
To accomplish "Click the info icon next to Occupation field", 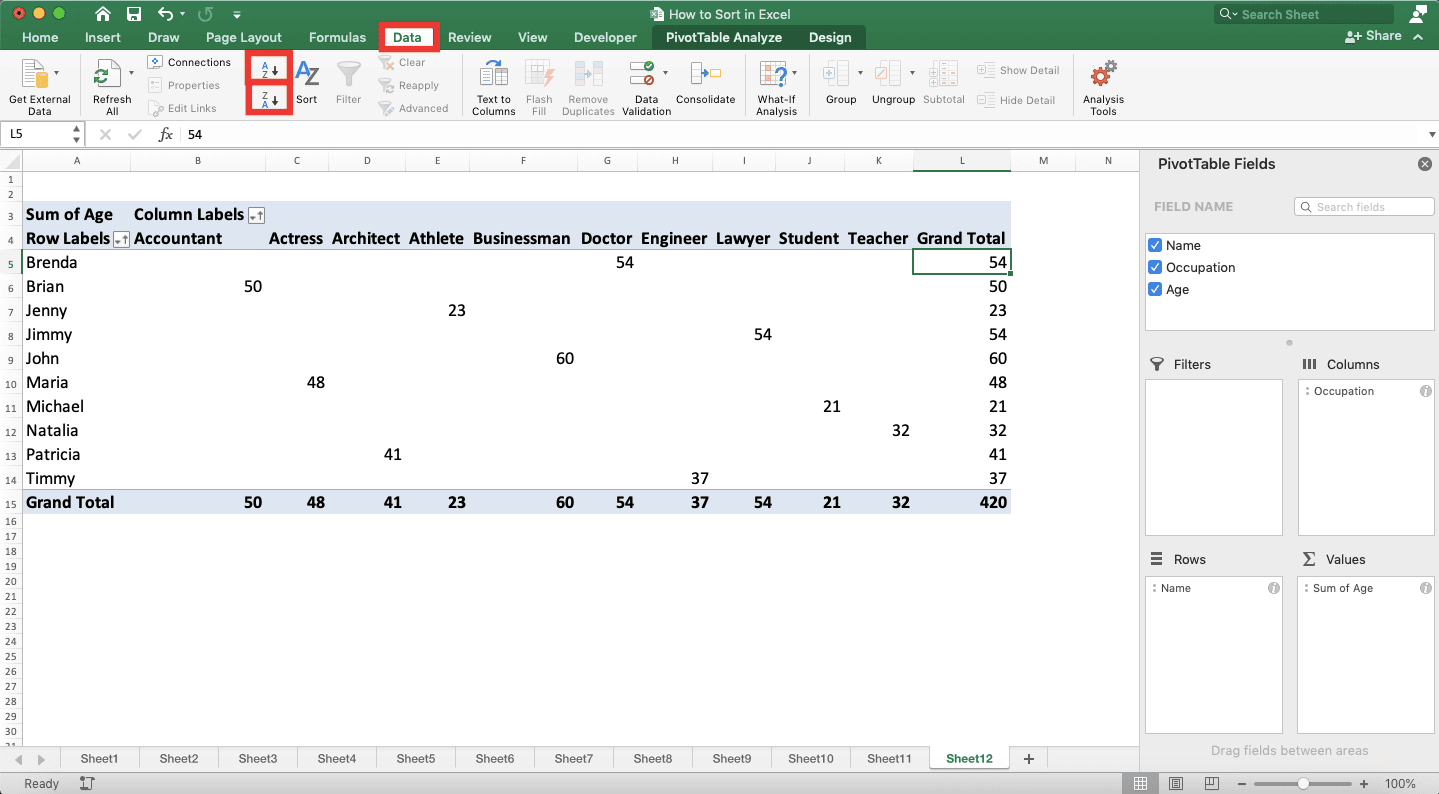I will [x=1426, y=391].
